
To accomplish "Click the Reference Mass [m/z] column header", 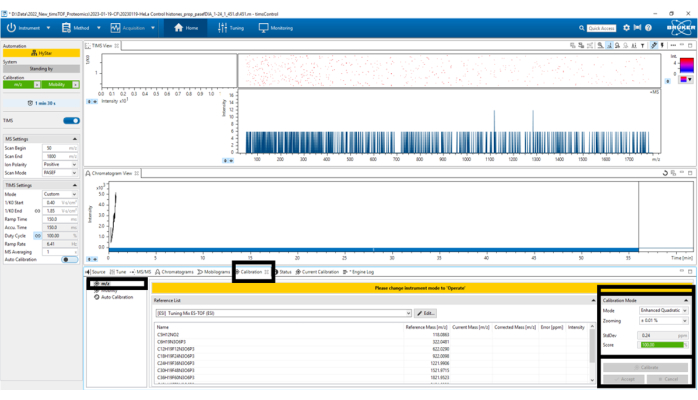I will [x=426, y=327].
